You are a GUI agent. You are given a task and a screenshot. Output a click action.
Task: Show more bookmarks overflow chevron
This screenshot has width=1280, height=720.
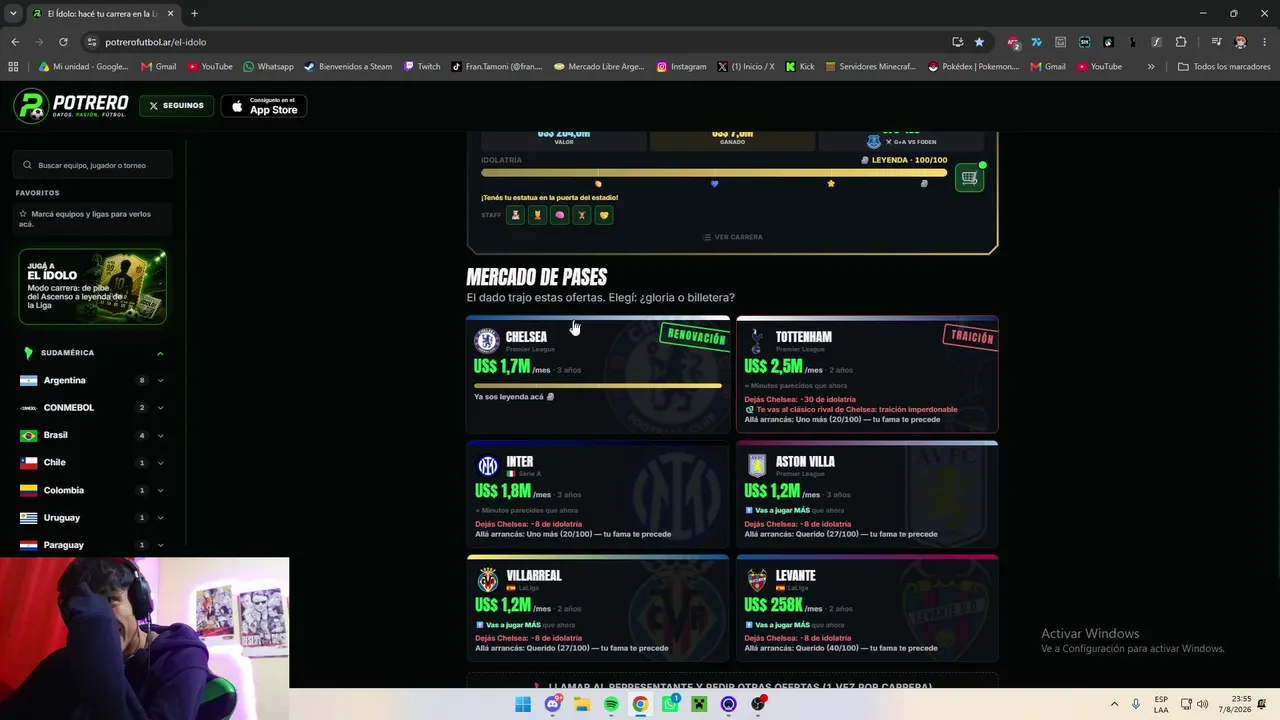[1151, 67]
